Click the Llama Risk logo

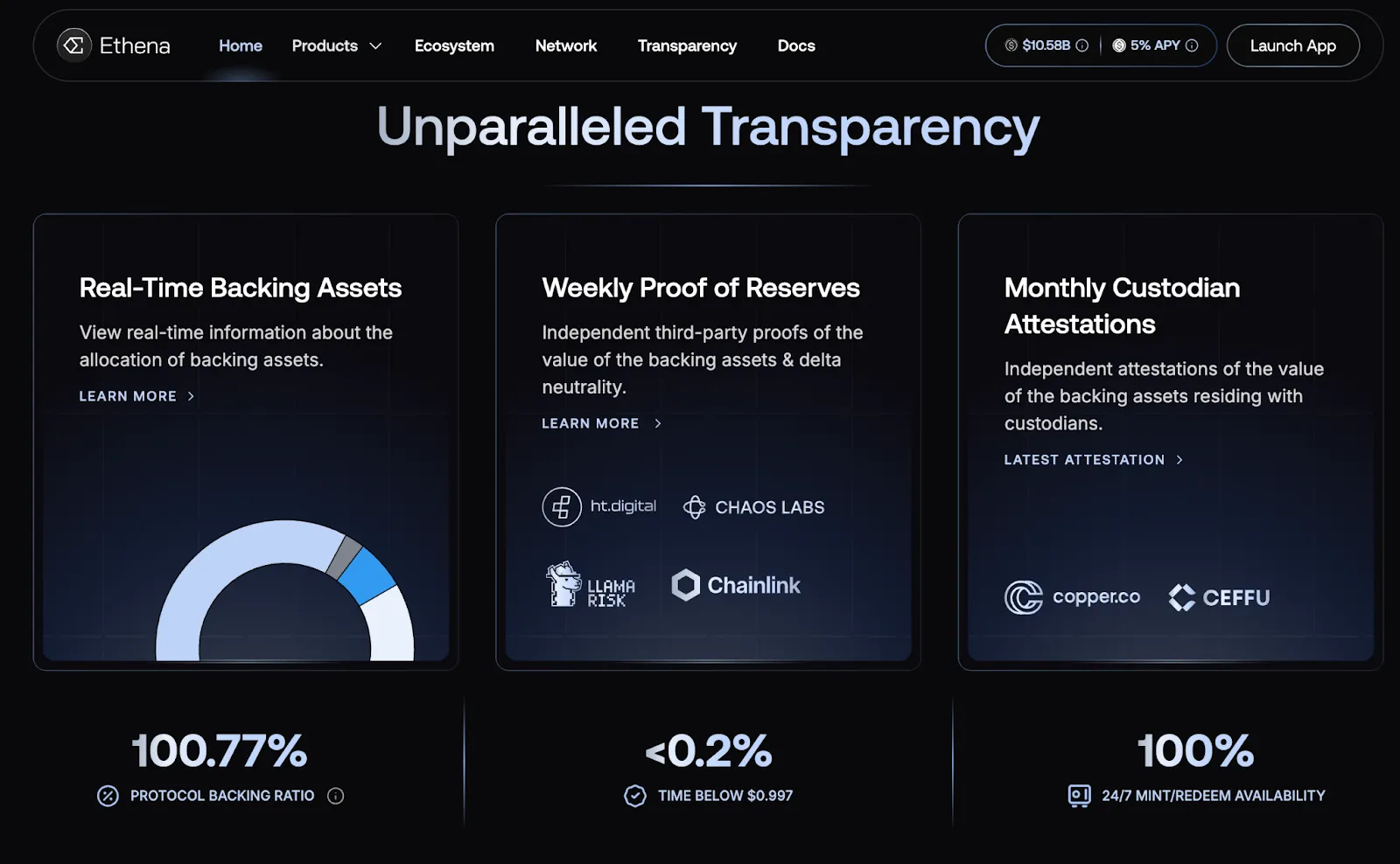591,585
